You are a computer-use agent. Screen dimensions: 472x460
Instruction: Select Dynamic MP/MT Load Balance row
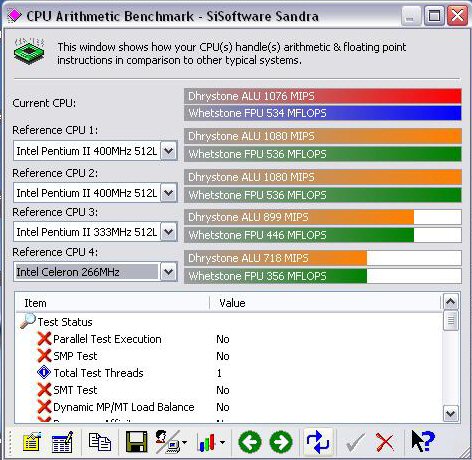click(124, 407)
